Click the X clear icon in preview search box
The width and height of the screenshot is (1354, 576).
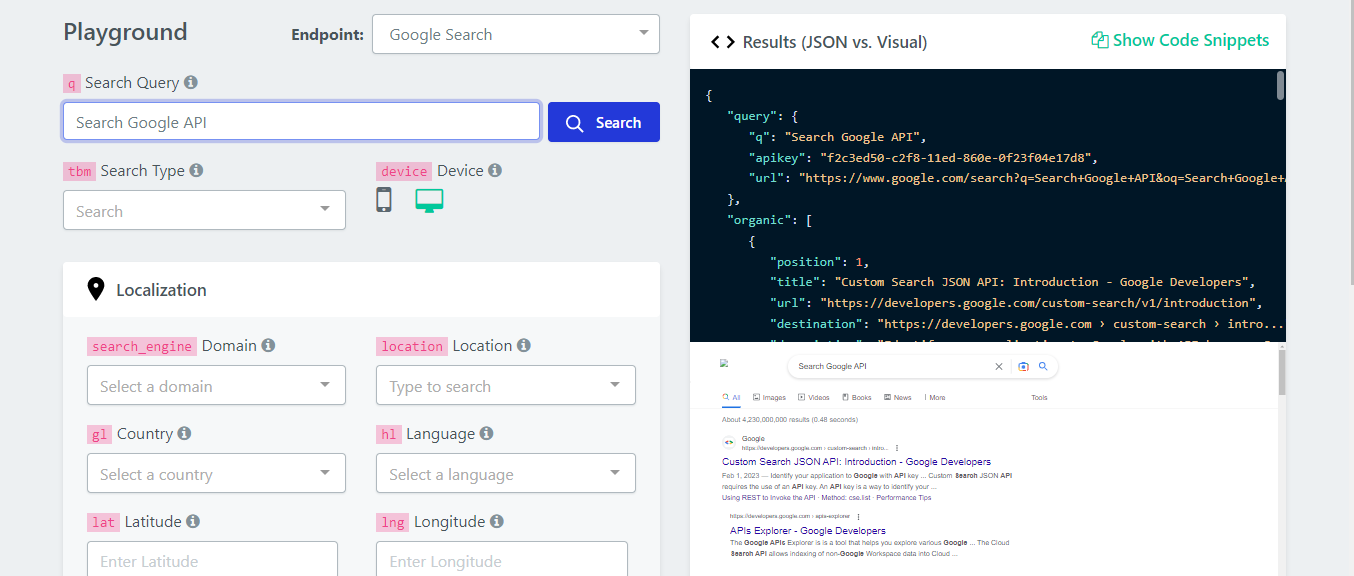pos(998,367)
